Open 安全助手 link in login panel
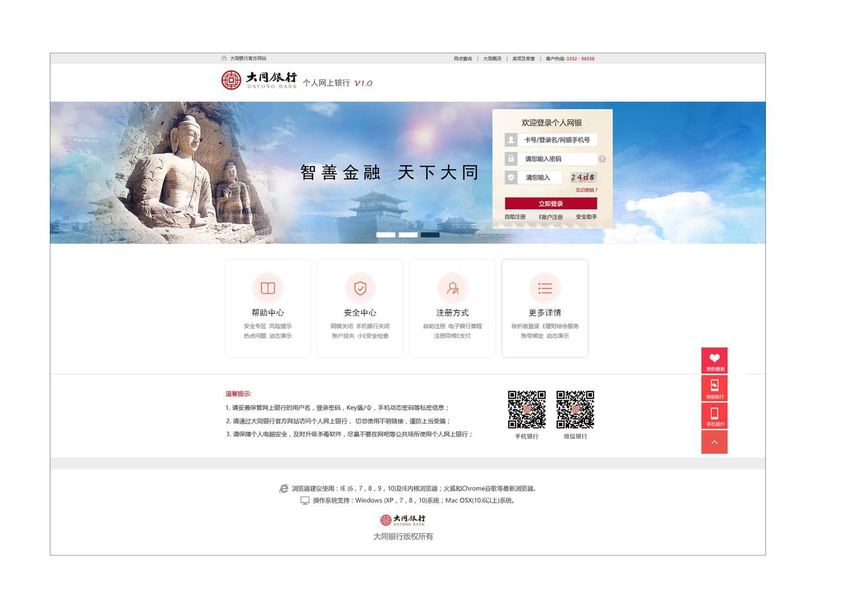Image resolution: width=849 pixels, height=600 pixels. [x=586, y=217]
